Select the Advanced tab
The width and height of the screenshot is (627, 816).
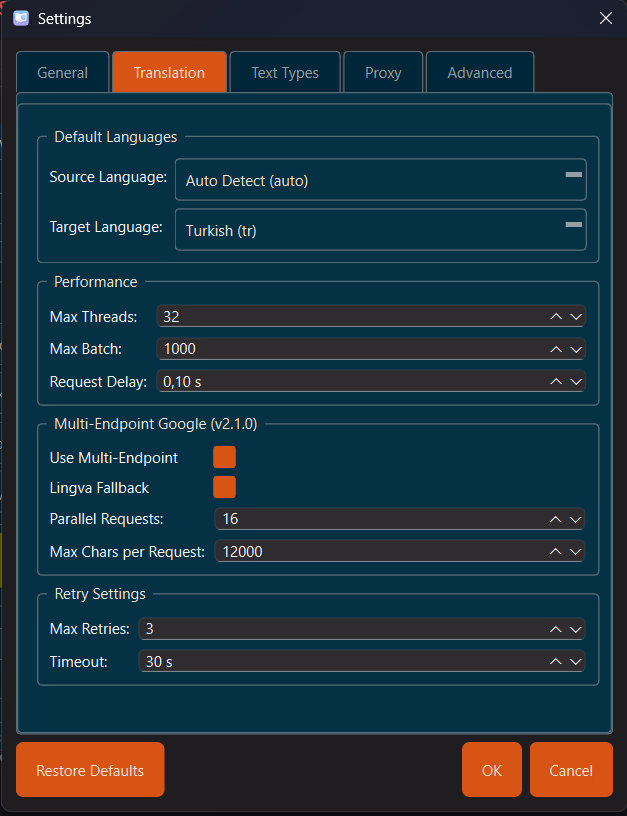coord(480,73)
